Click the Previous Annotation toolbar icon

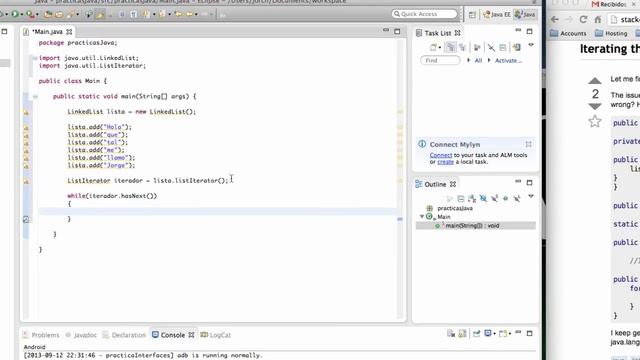pos(162,14)
